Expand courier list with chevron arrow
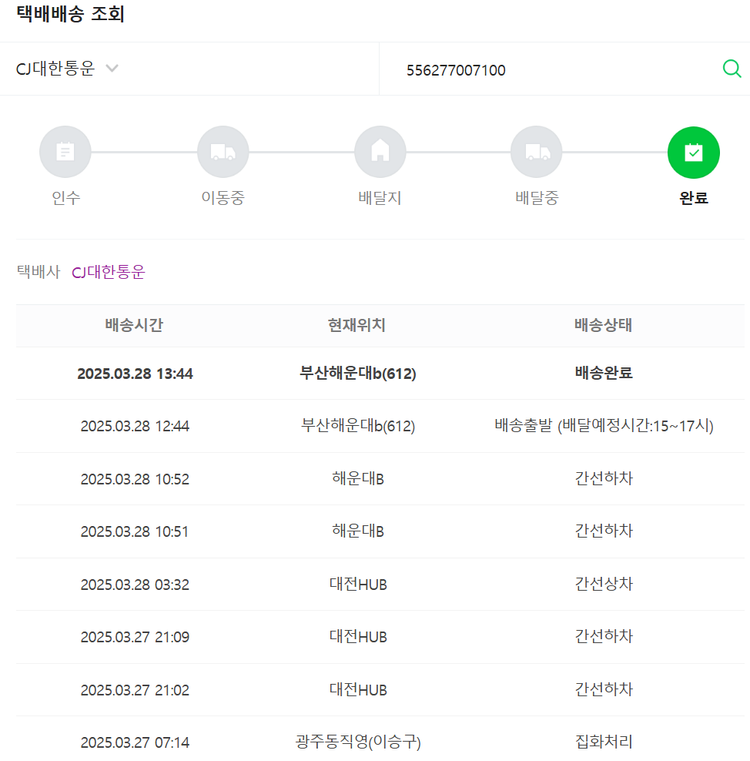The height and width of the screenshot is (761, 750). (112, 69)
